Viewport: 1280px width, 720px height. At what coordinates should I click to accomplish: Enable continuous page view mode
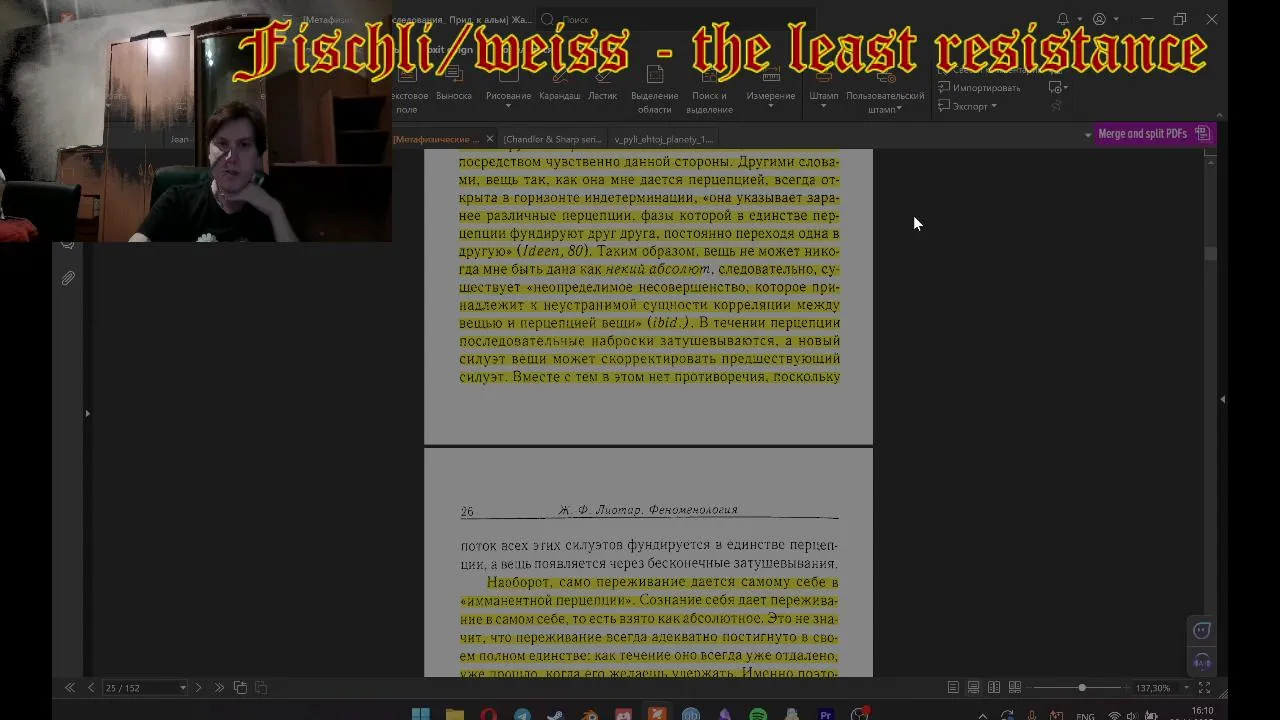[973, 688]
